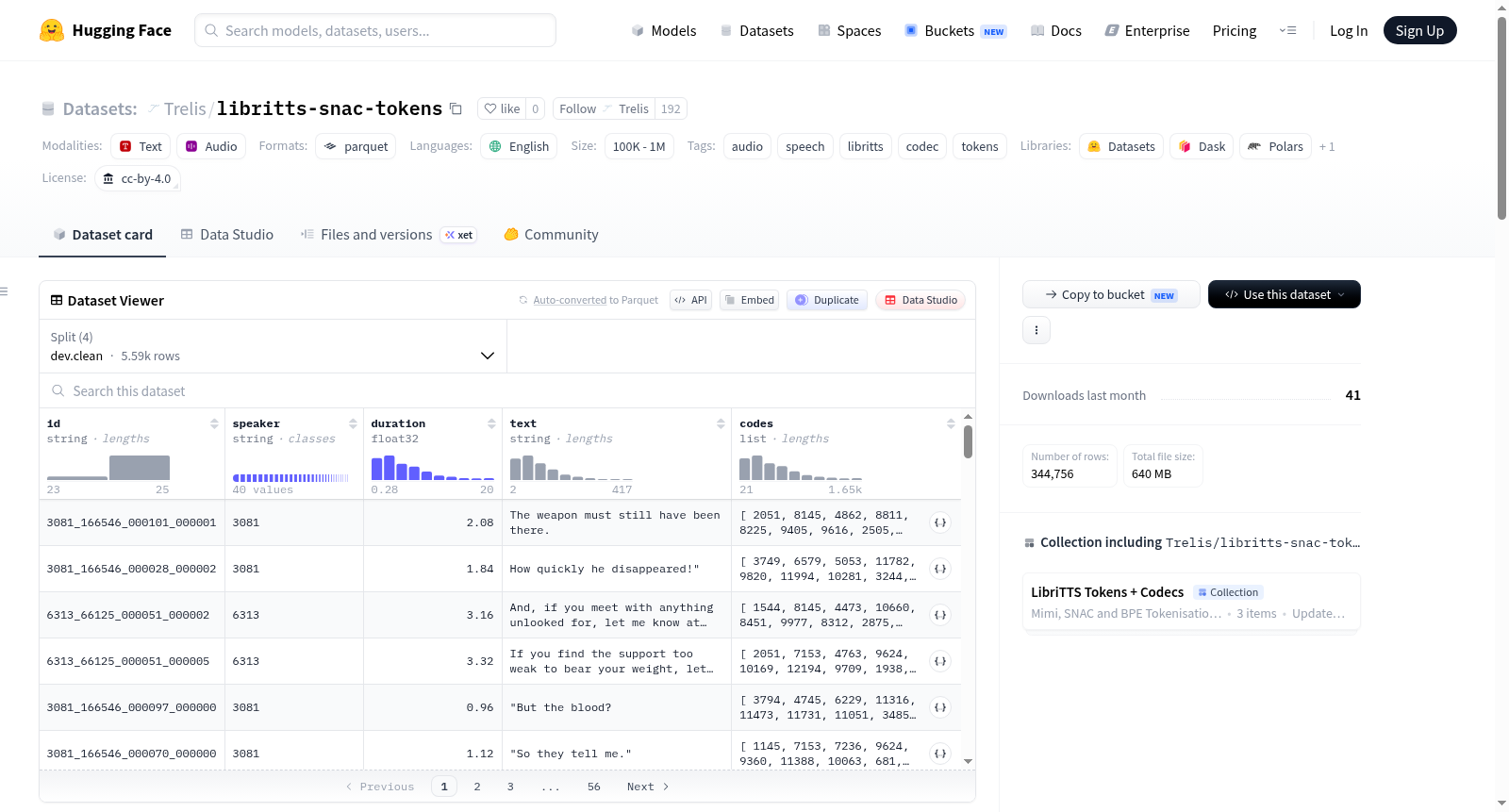Show the +1 additional libraries
1509x812 pixels.
pos(1327,146)
